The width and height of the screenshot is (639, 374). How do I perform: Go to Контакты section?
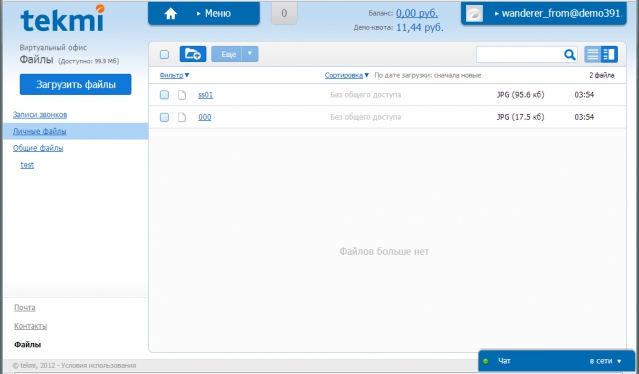[31, 326]
